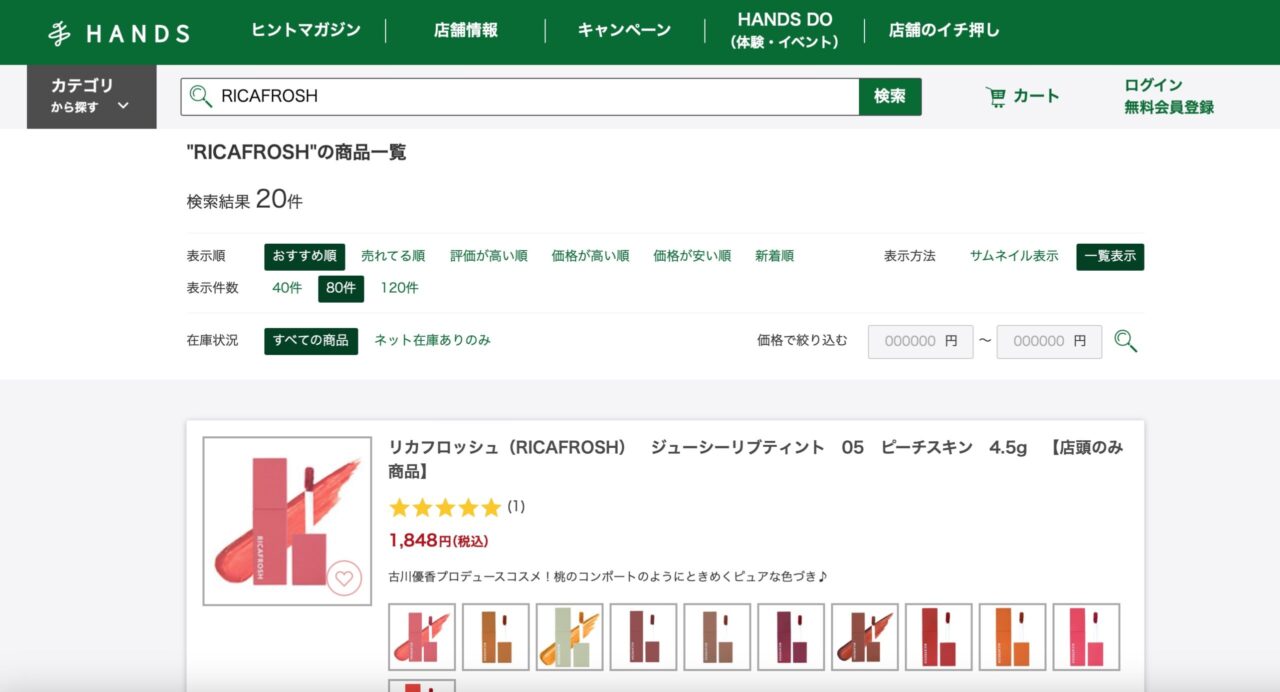1280x692 pixels.
Task: Click the minimum price input field
Action: pos(920,342)
